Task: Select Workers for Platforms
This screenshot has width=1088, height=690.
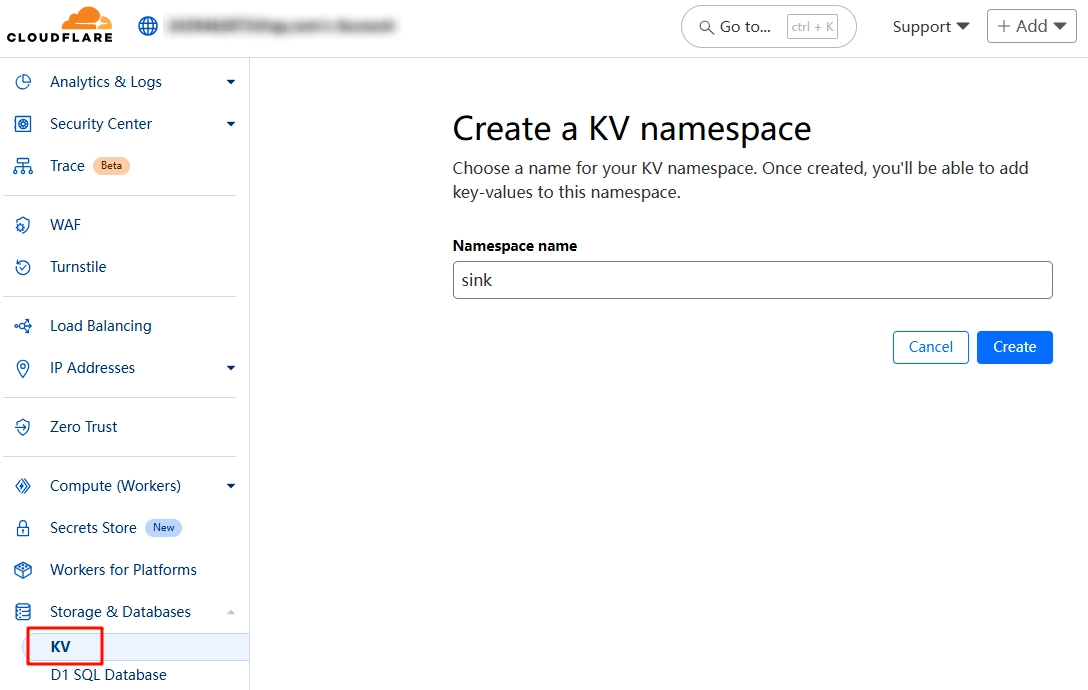Action: pyautogui.click(x=124, y=570)
